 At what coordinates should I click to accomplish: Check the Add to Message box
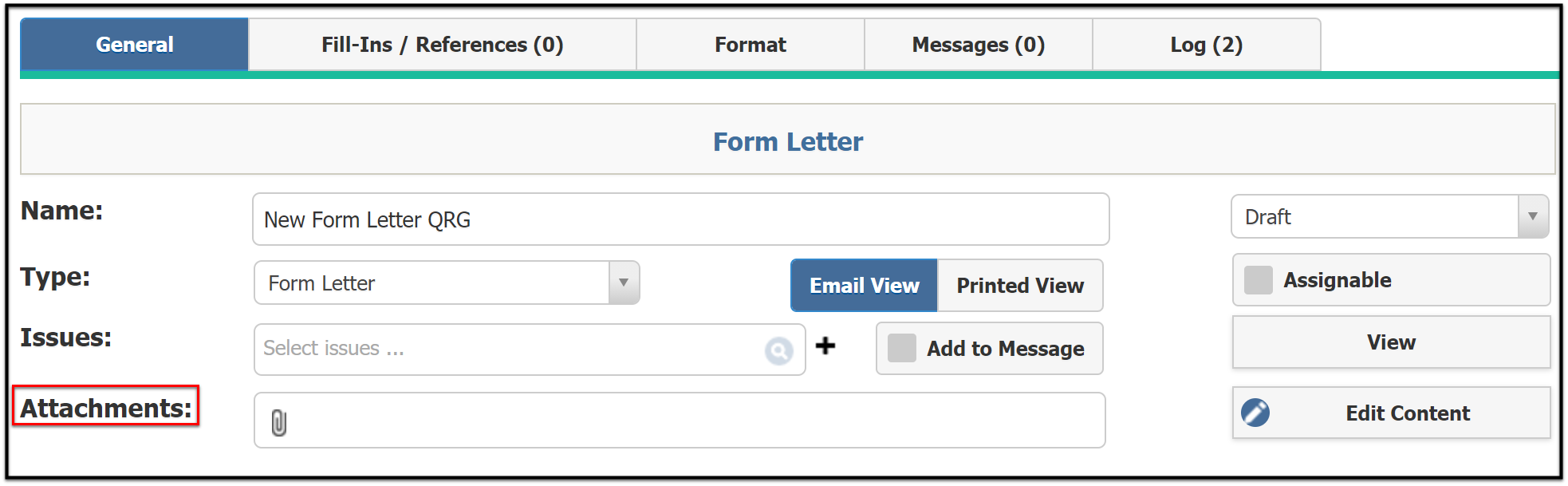[902, 348]
